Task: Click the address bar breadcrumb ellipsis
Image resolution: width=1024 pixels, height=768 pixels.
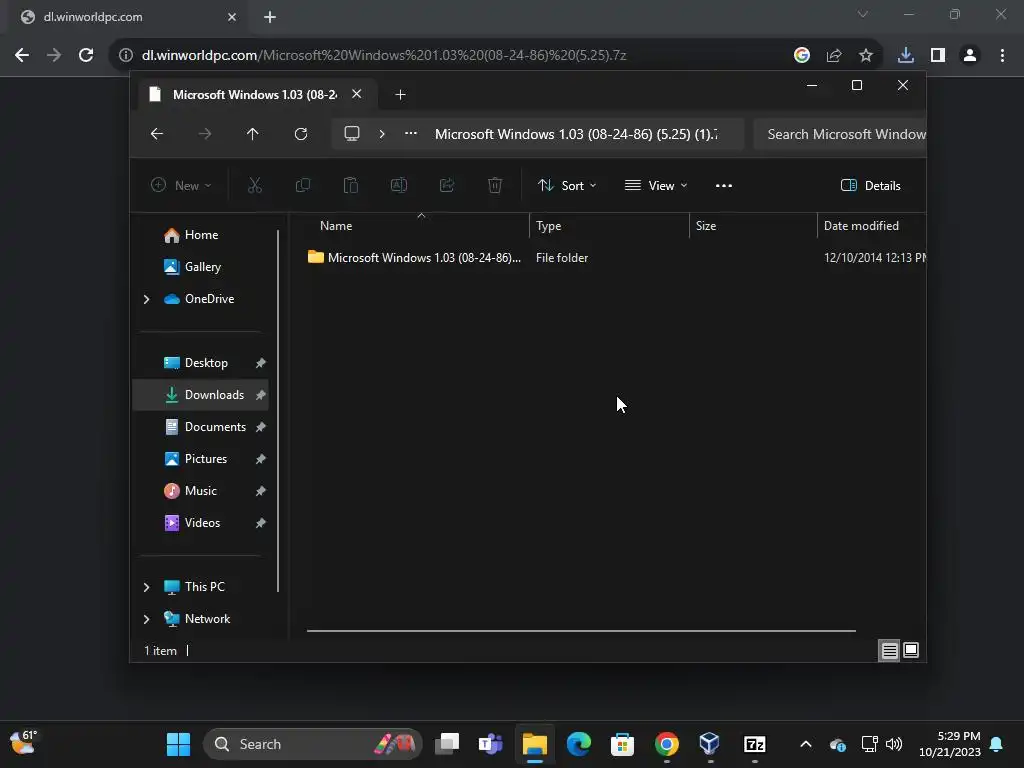Action: (x=411, y=133)
